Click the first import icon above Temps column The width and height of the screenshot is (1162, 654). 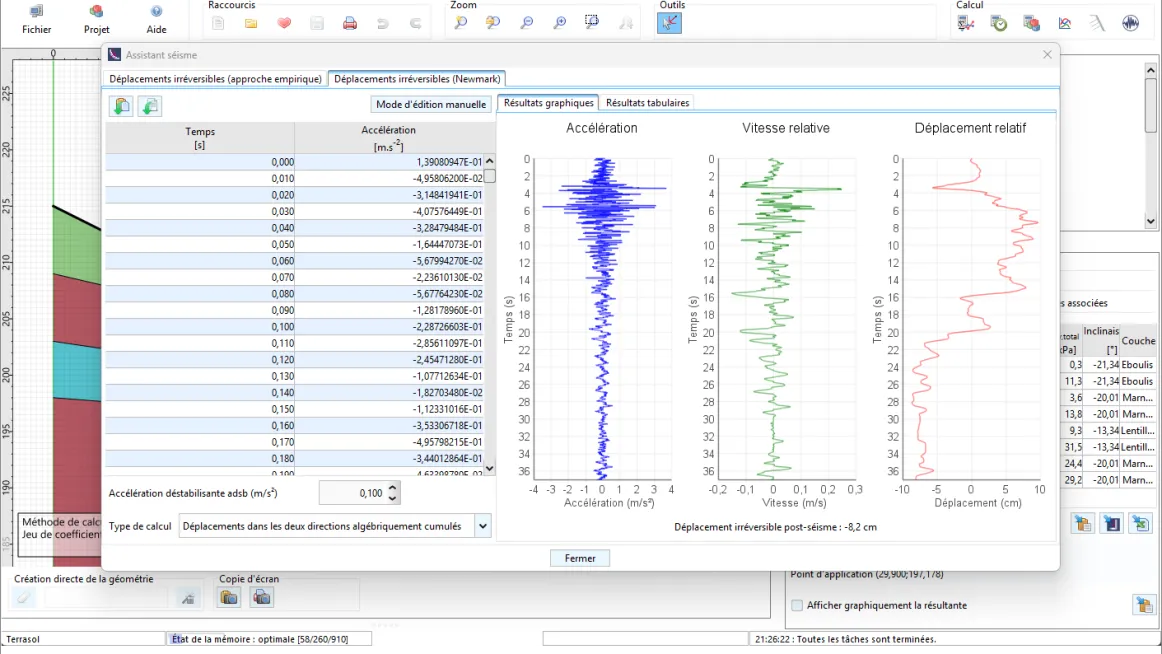[121, 106]
